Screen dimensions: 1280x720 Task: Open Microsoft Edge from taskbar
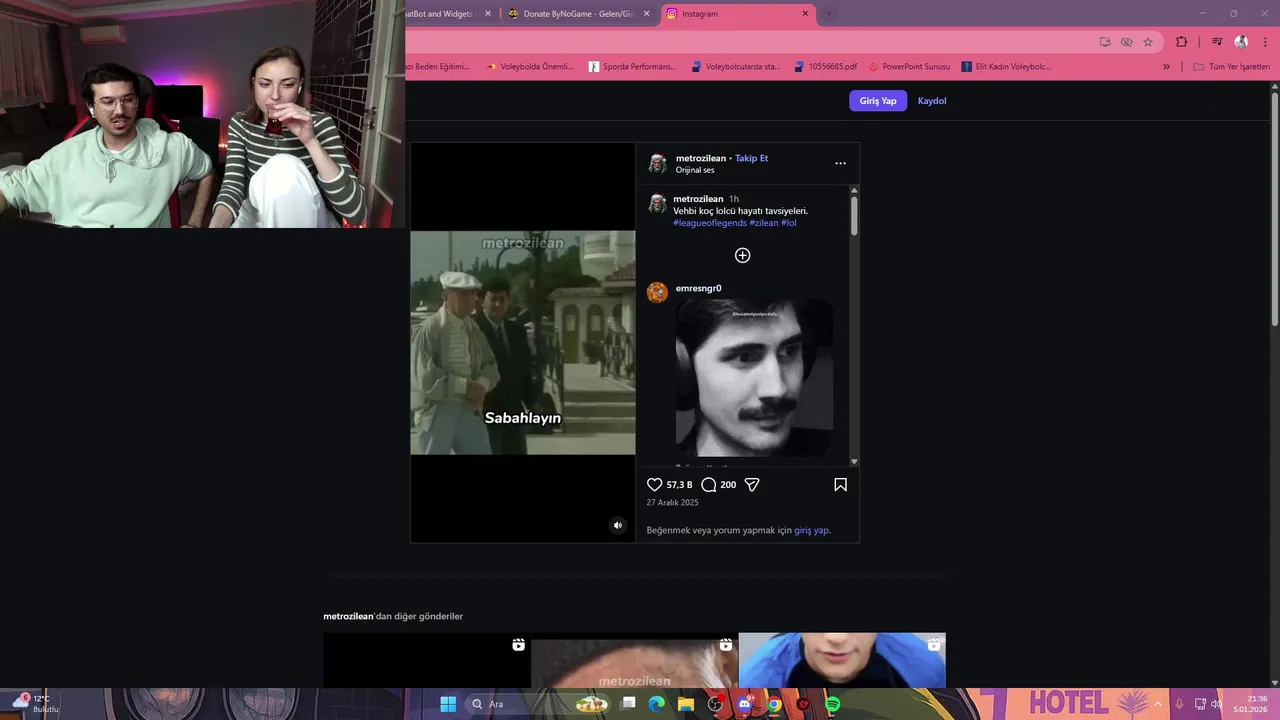[x=657, y=704]
